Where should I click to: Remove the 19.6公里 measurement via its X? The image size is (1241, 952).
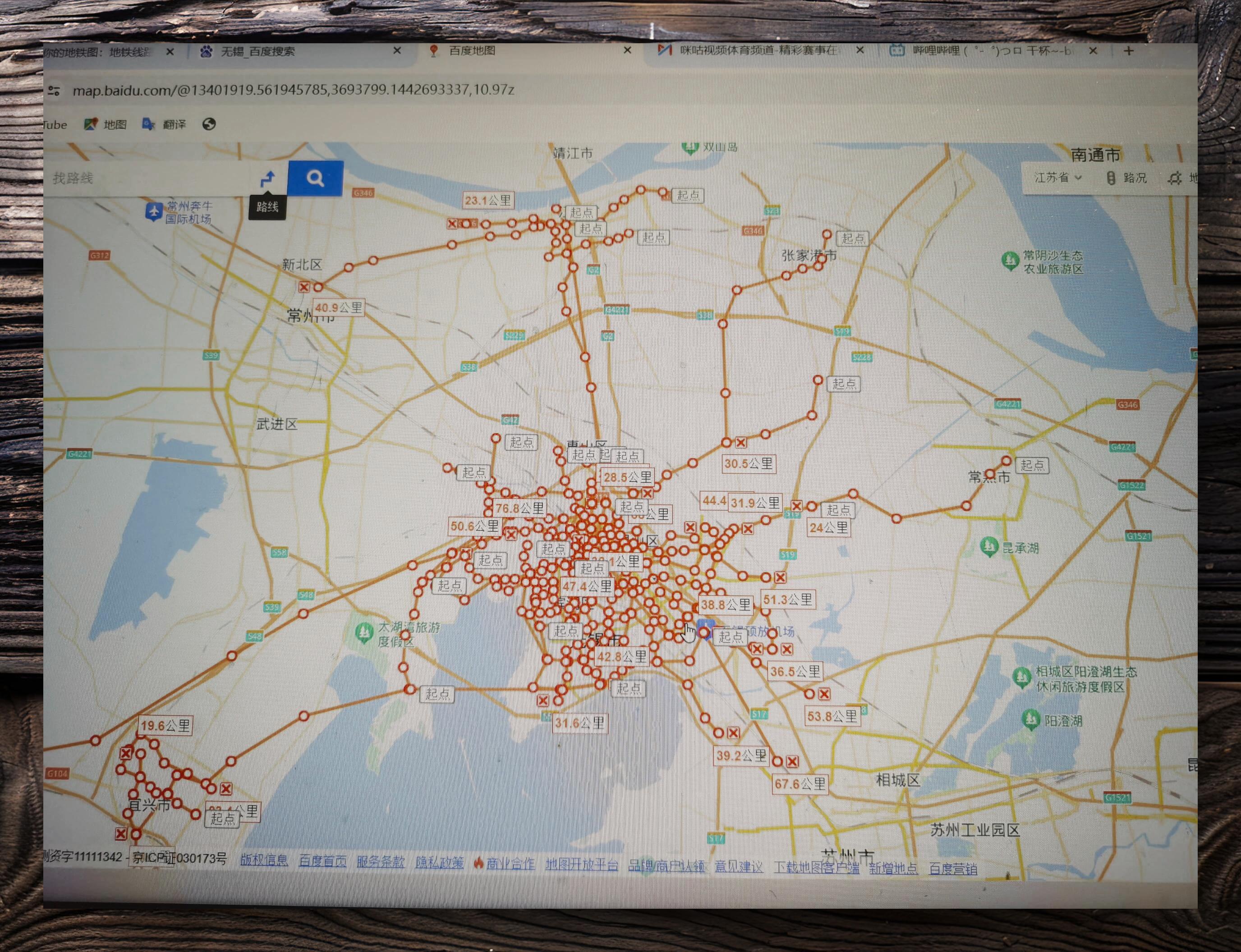coord(126,753)
